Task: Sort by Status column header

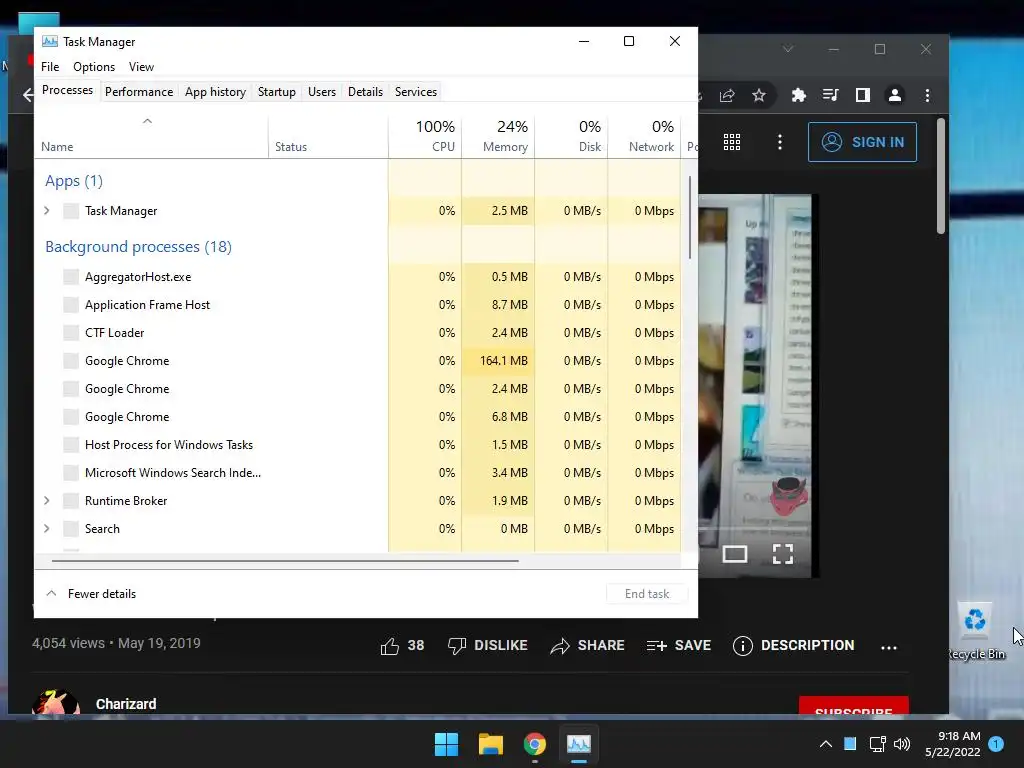Action: click(328, 136)
